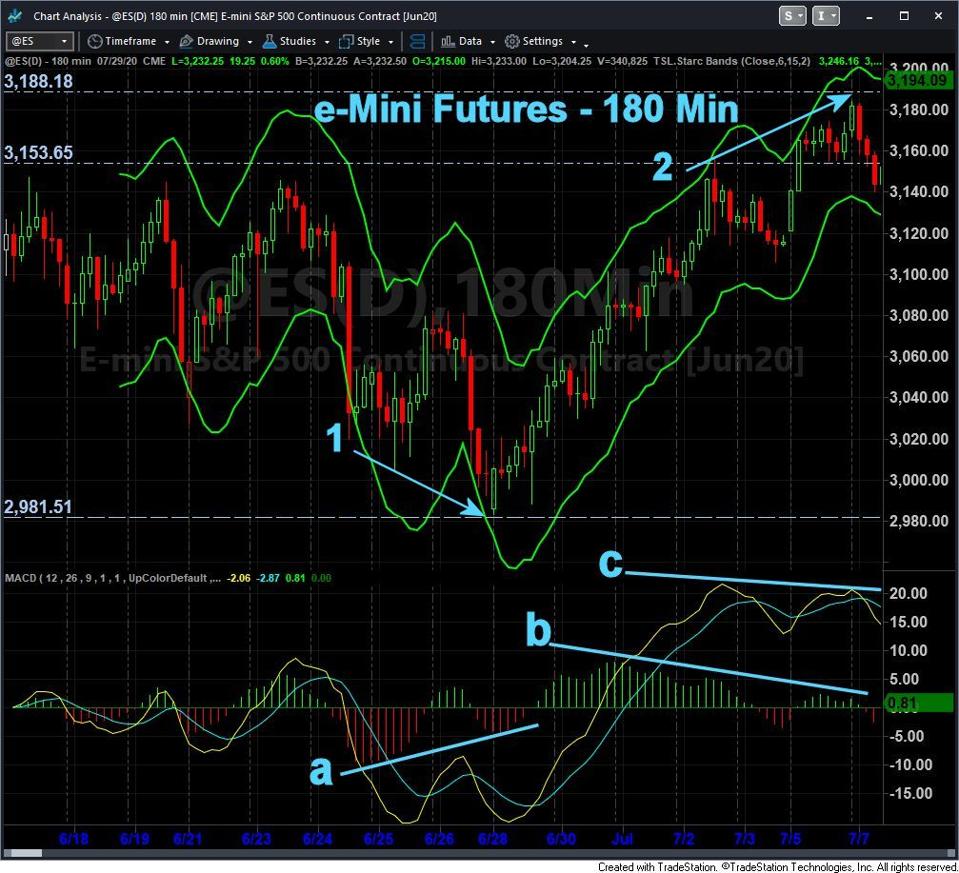
Task: Open the Settings gear icon
Action: coord(511,41)
